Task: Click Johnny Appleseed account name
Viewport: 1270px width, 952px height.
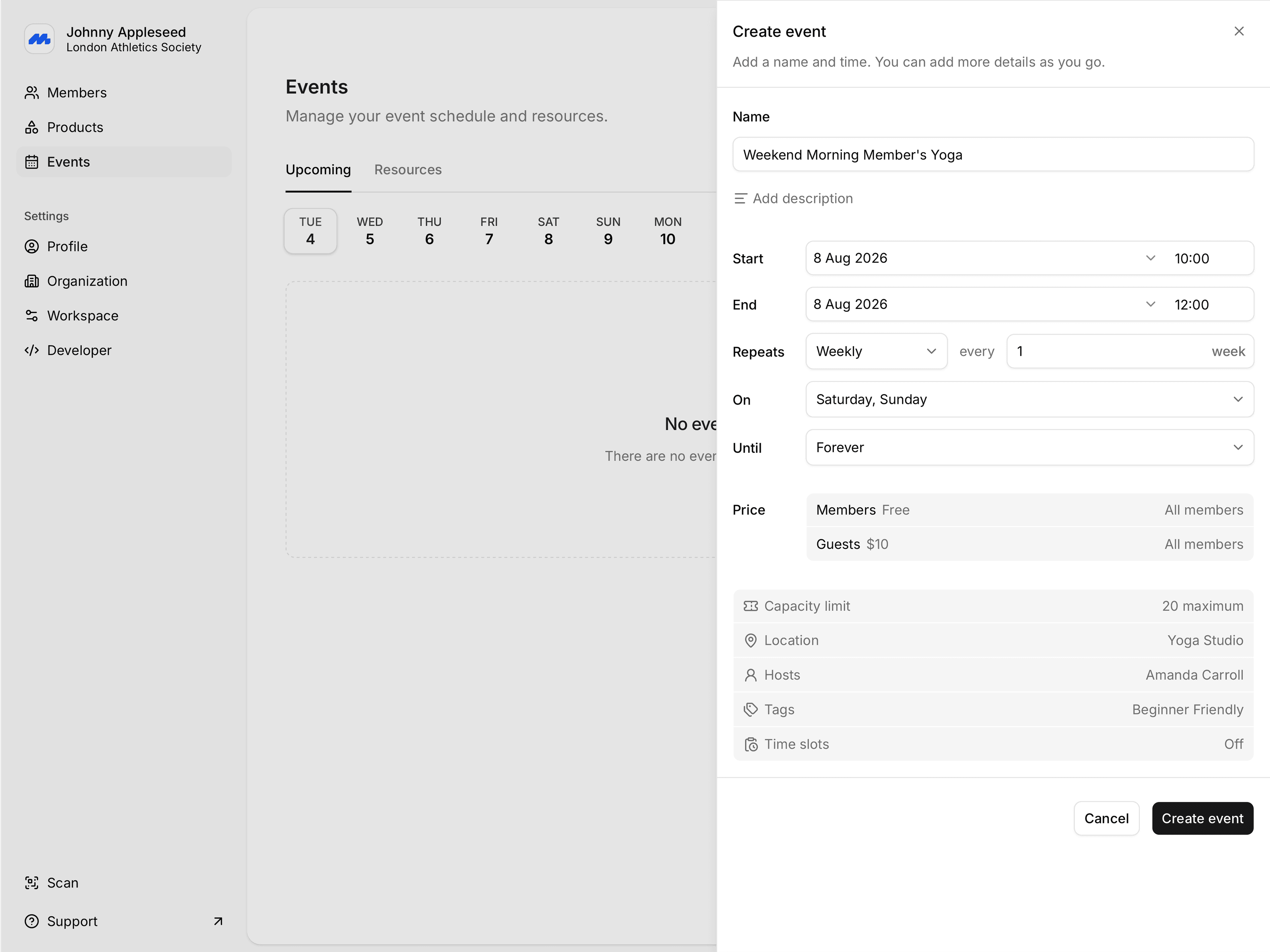Action: (126, 32)
